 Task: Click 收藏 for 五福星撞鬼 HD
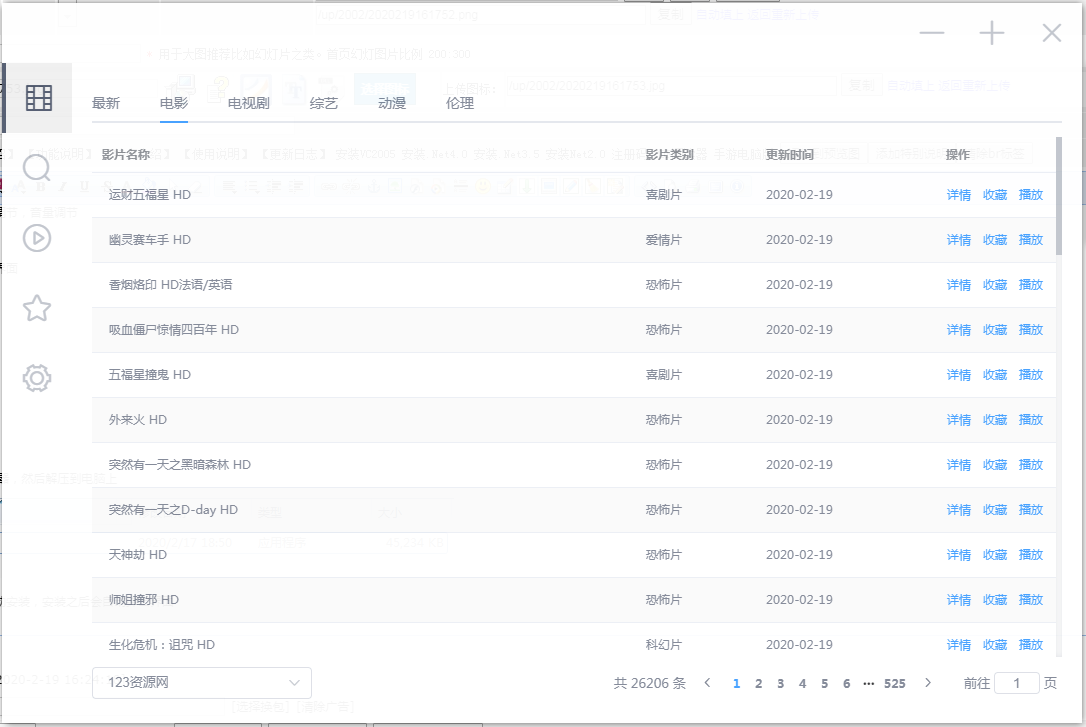click(994, 375)
